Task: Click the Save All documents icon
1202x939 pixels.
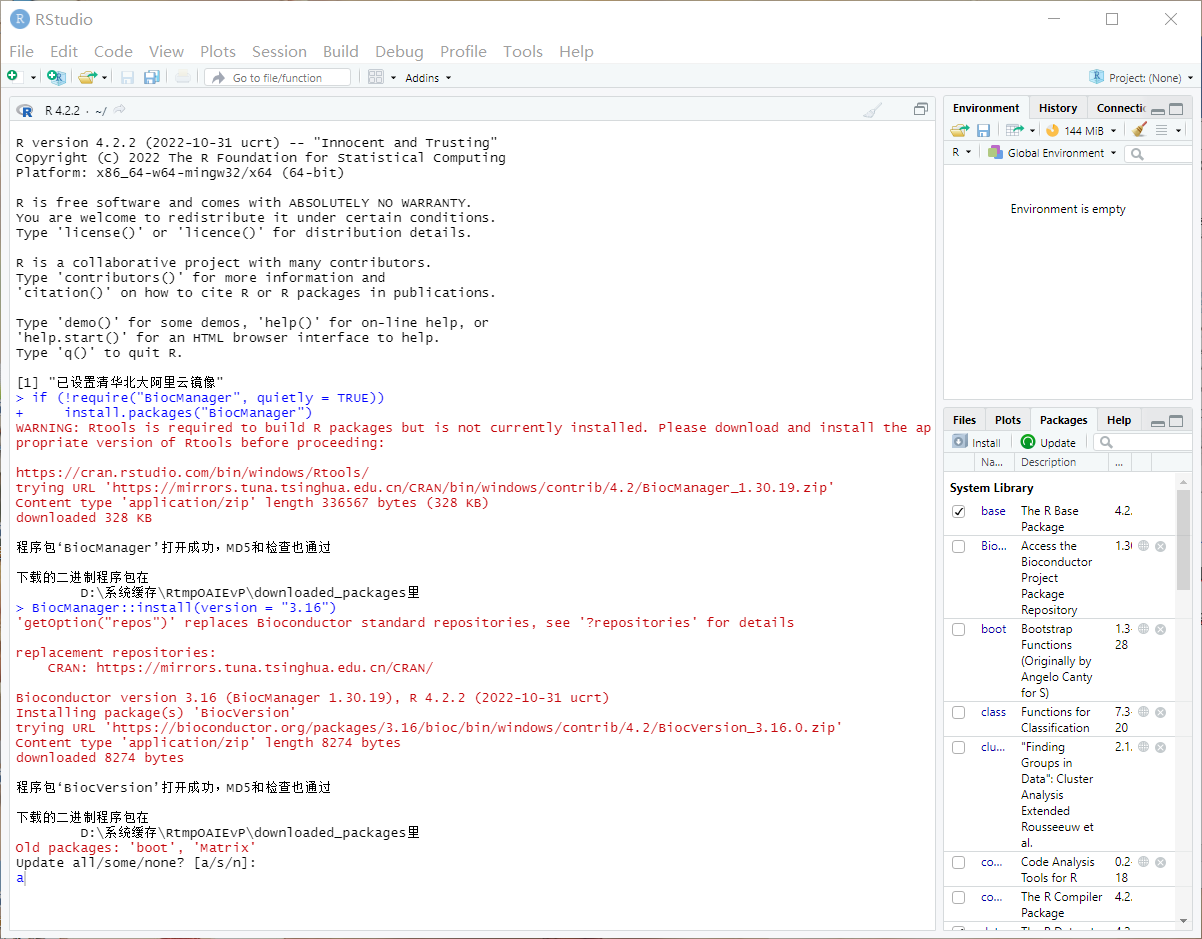Action: click(x=151, y=77)
